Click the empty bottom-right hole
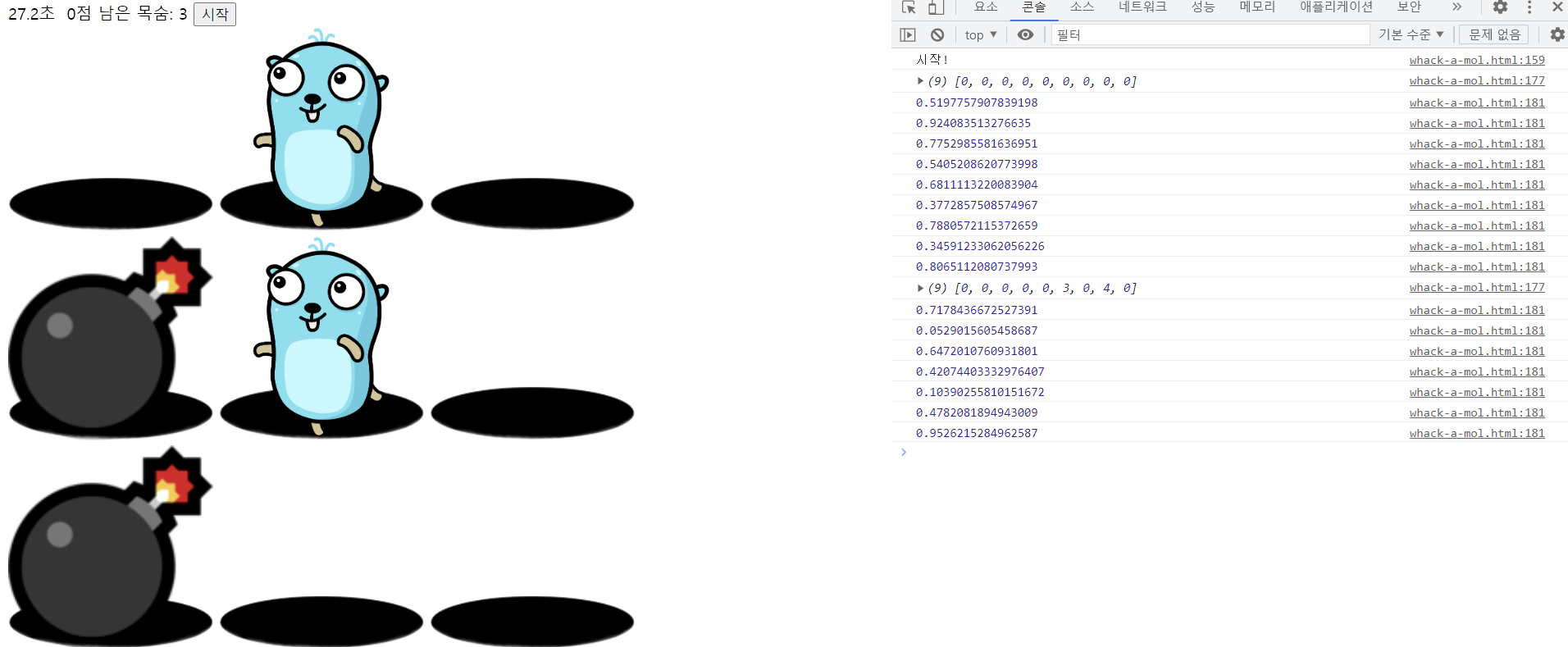 pyautogui.click(x=532, y=622)
